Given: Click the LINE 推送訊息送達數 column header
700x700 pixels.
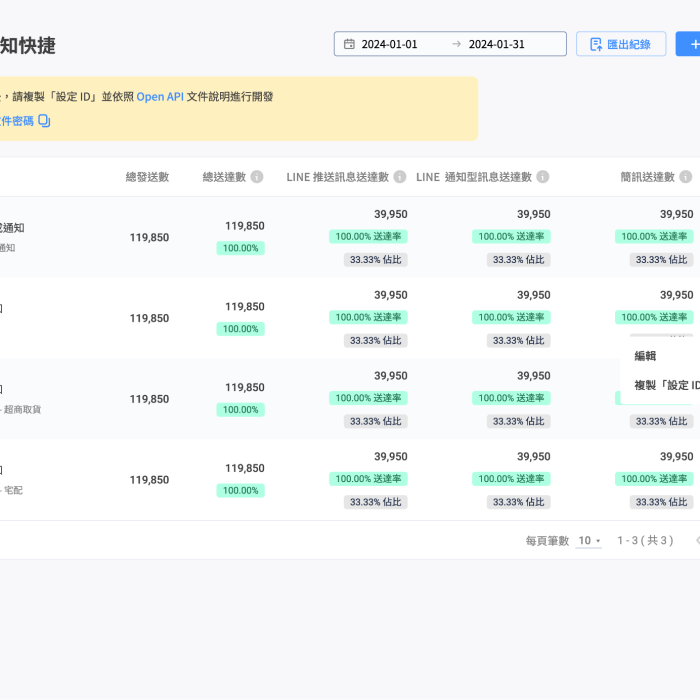Looking at the screenshot, I should coord(338,177).
